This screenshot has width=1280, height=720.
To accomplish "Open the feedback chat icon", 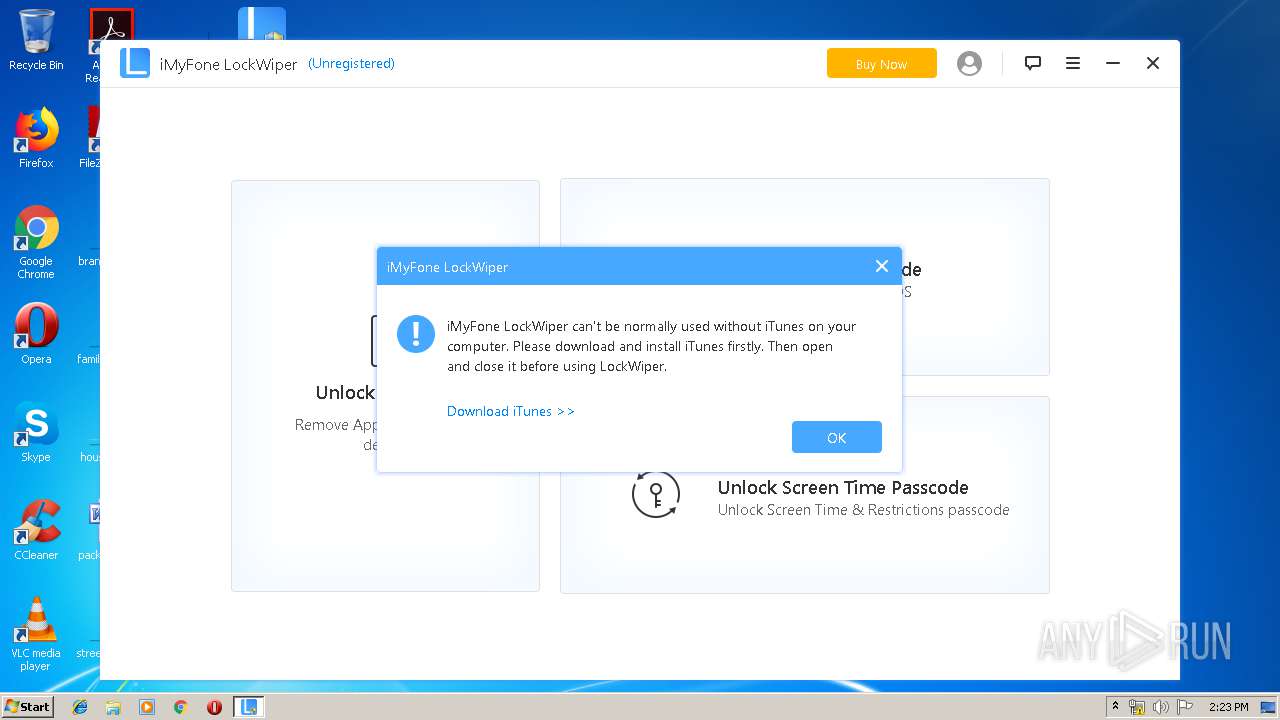I will click(x=1033, y=63).
